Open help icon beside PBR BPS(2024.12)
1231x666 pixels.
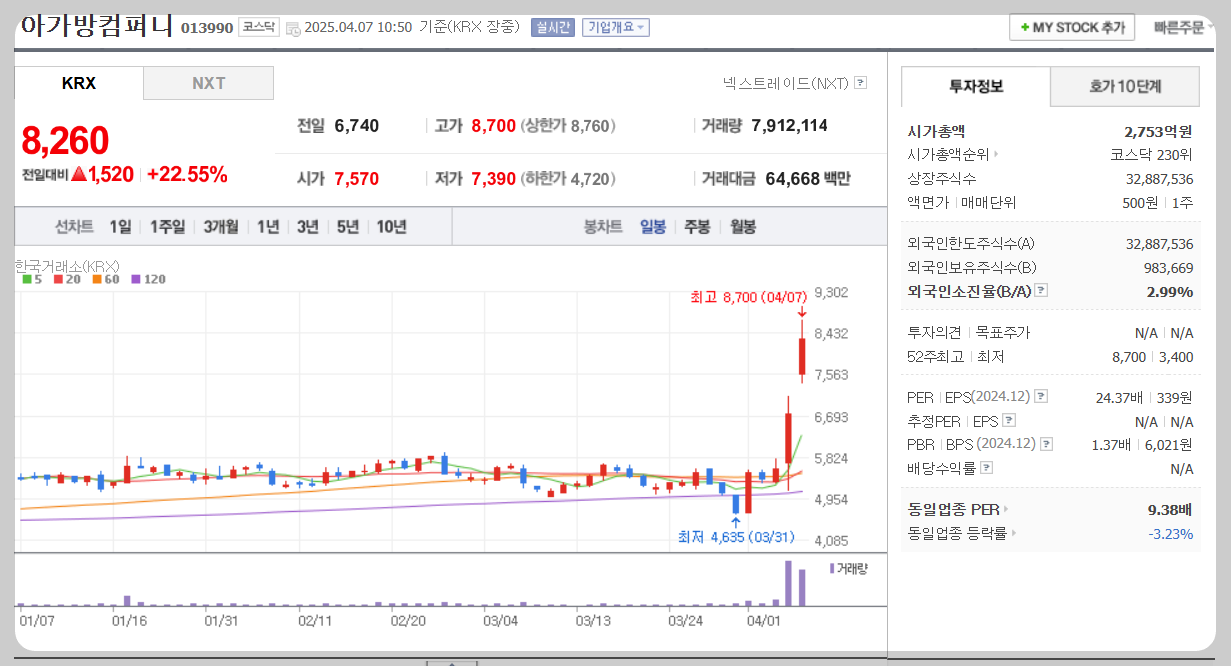(x=1047, y=444)
